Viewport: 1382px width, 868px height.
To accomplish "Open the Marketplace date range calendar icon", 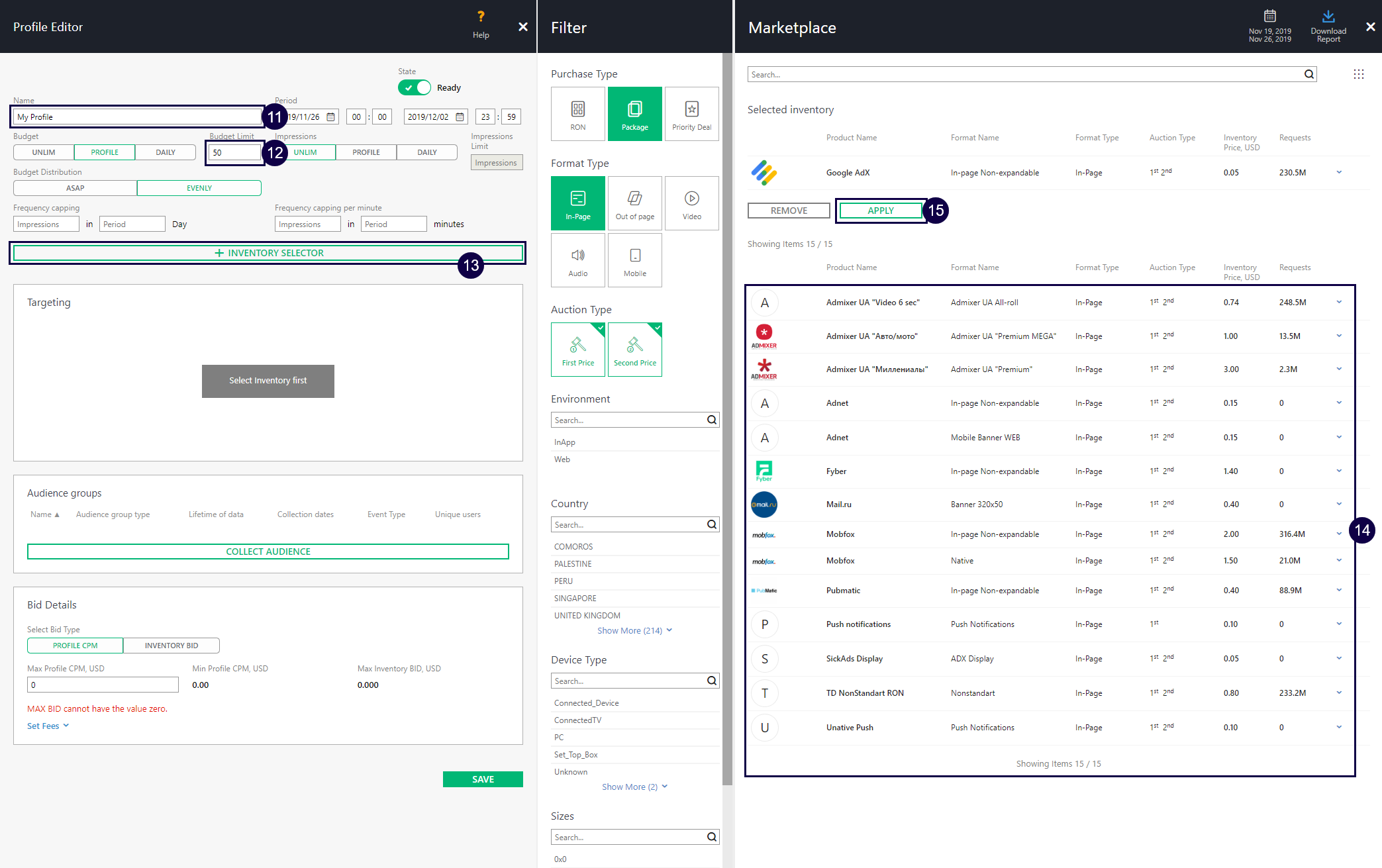I will click(1269, 16).
